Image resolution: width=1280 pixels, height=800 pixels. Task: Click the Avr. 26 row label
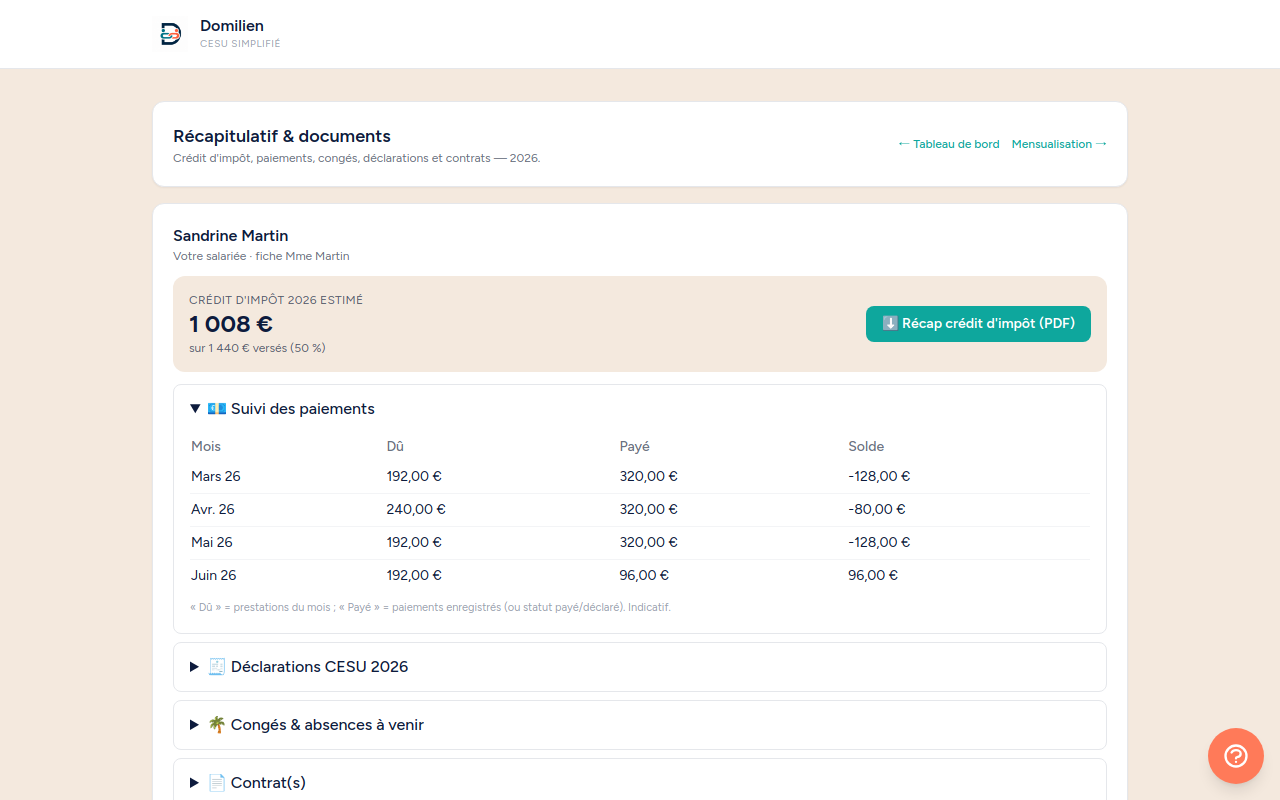coord(213,509)
